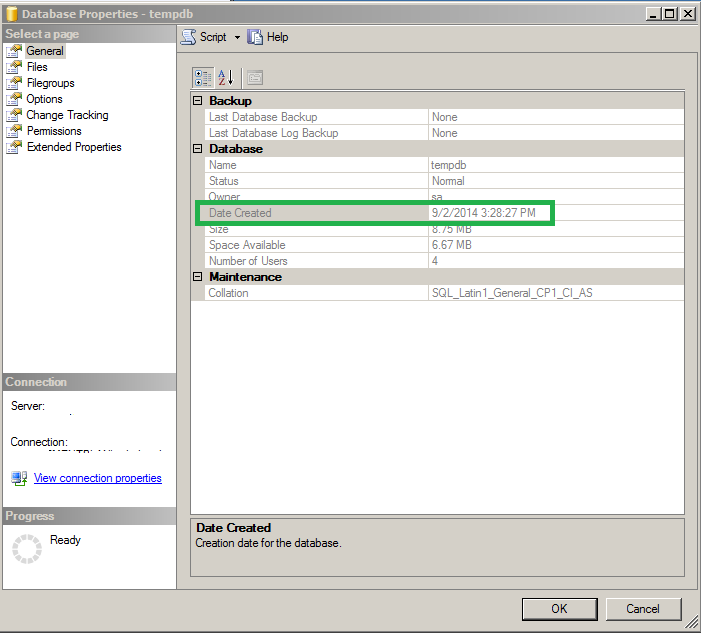The image size is (701, 633).
Task: Click the icon beside Files page
Action: 14,67
